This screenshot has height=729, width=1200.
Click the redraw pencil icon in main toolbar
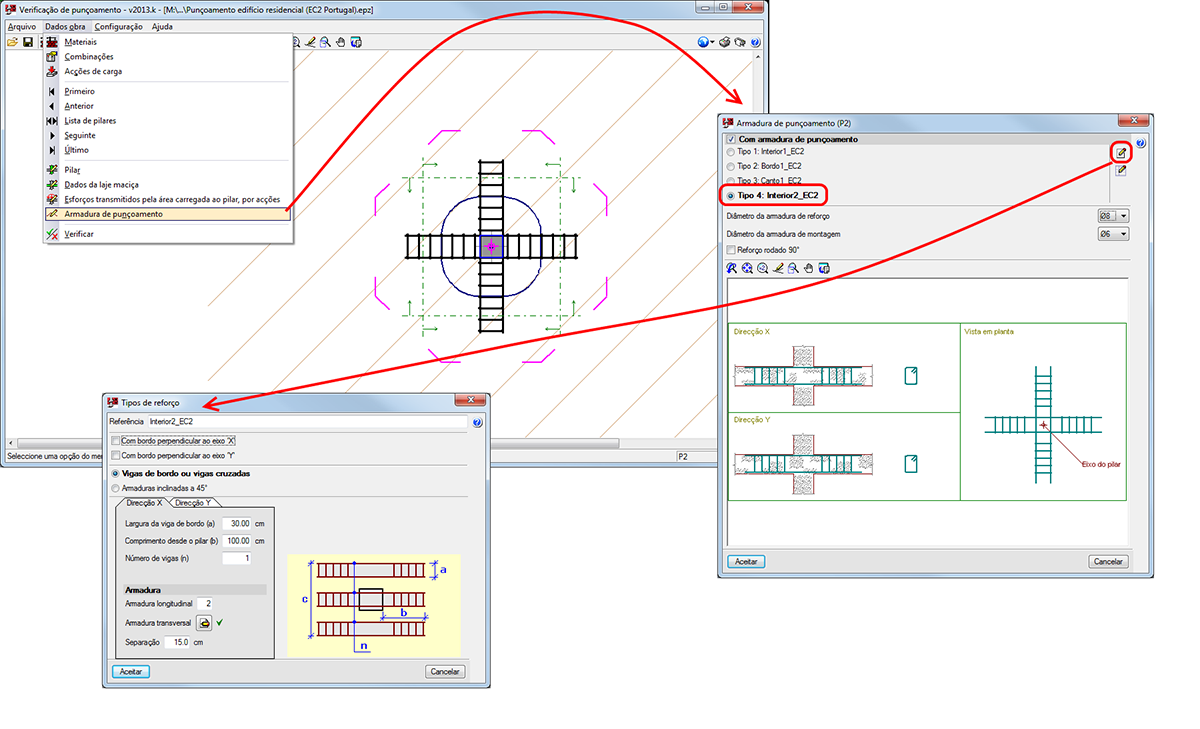[310, 43]
